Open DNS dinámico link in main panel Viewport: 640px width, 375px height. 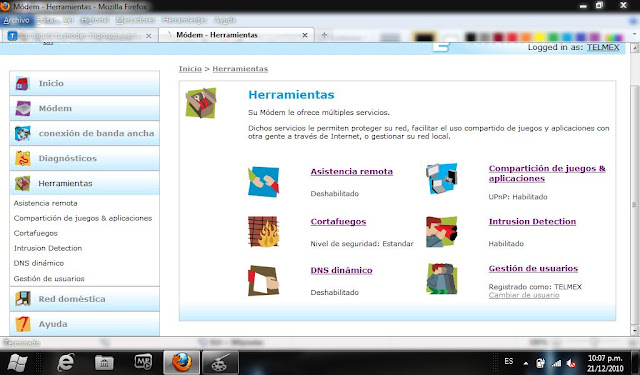point(341,270)
